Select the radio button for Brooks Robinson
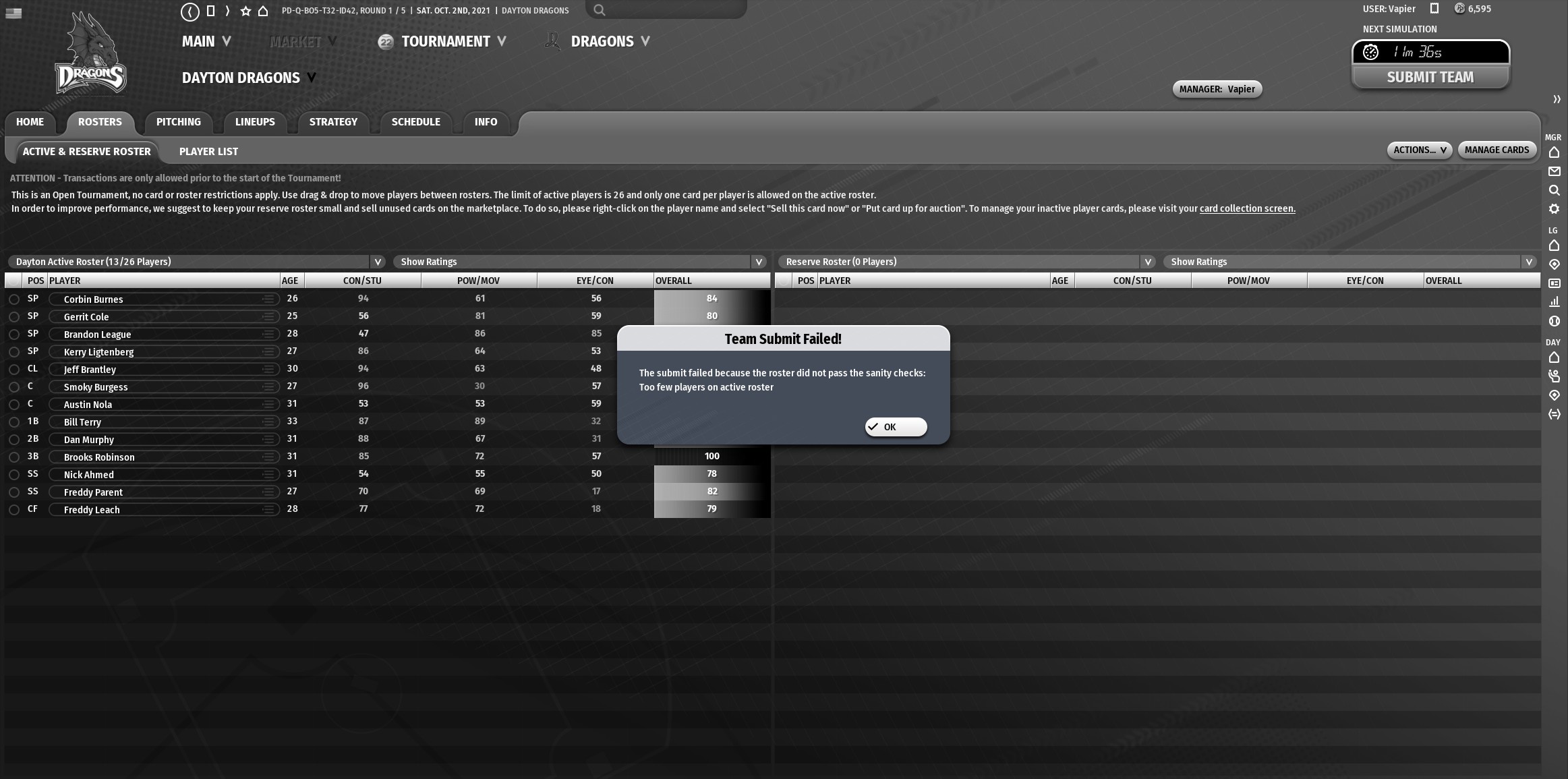Image resolution: width=1568 pixels, height=779 pixels. [14, 457]
